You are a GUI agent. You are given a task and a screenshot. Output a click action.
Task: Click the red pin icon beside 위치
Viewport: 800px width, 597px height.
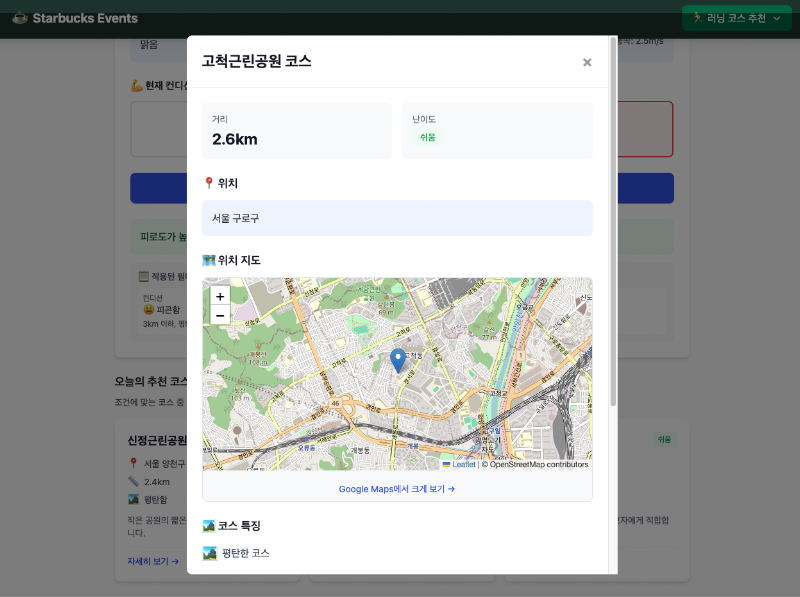pyautogui.click(x=208, y=183)
